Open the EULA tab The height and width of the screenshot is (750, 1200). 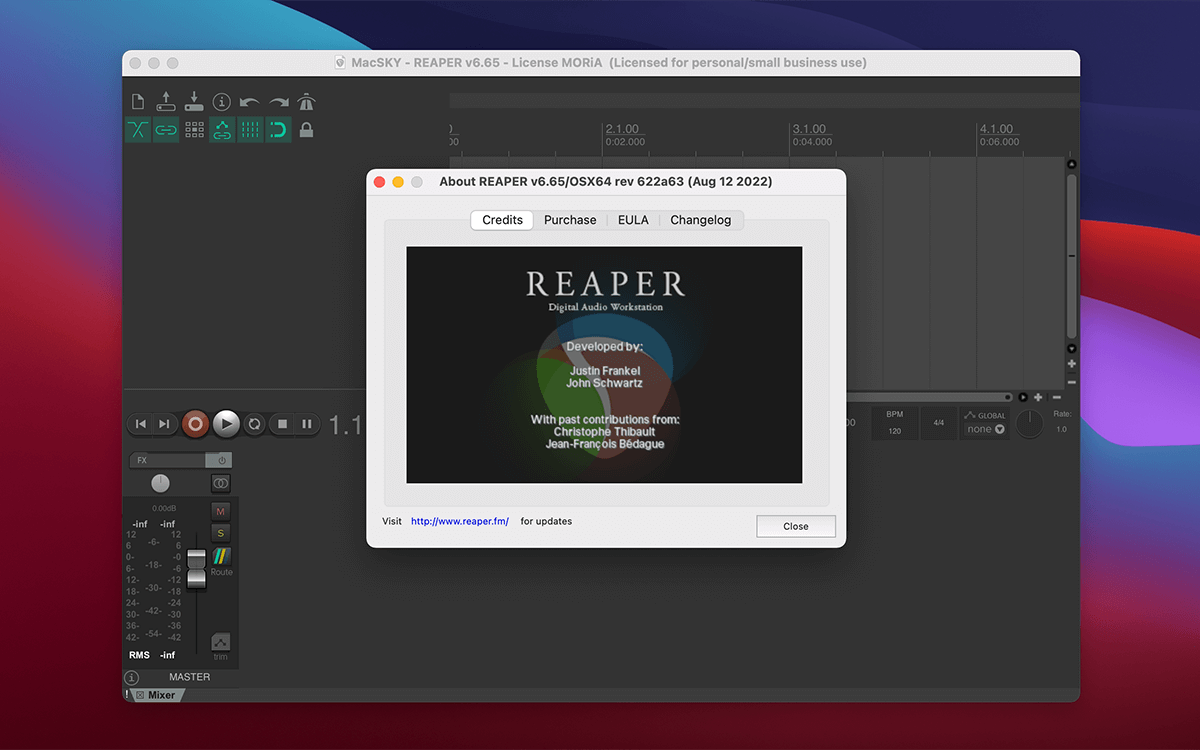(x=633, y=220)
